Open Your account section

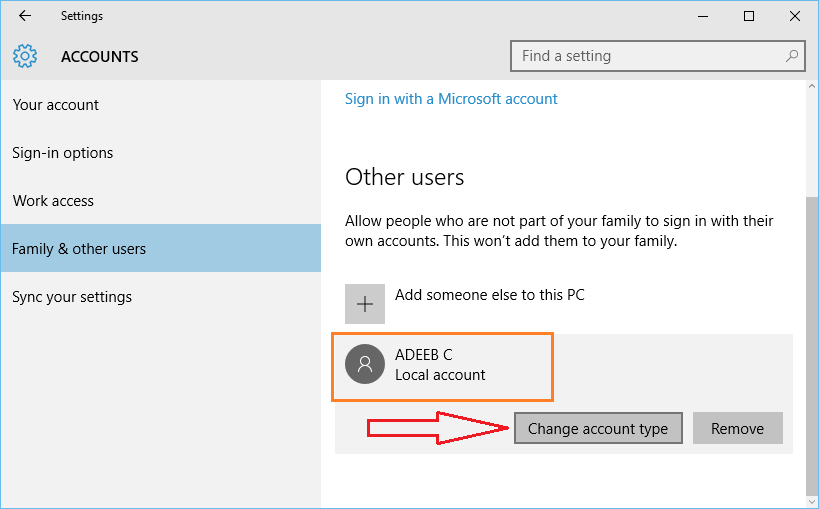pyautogui.click(x=160, y=105)
